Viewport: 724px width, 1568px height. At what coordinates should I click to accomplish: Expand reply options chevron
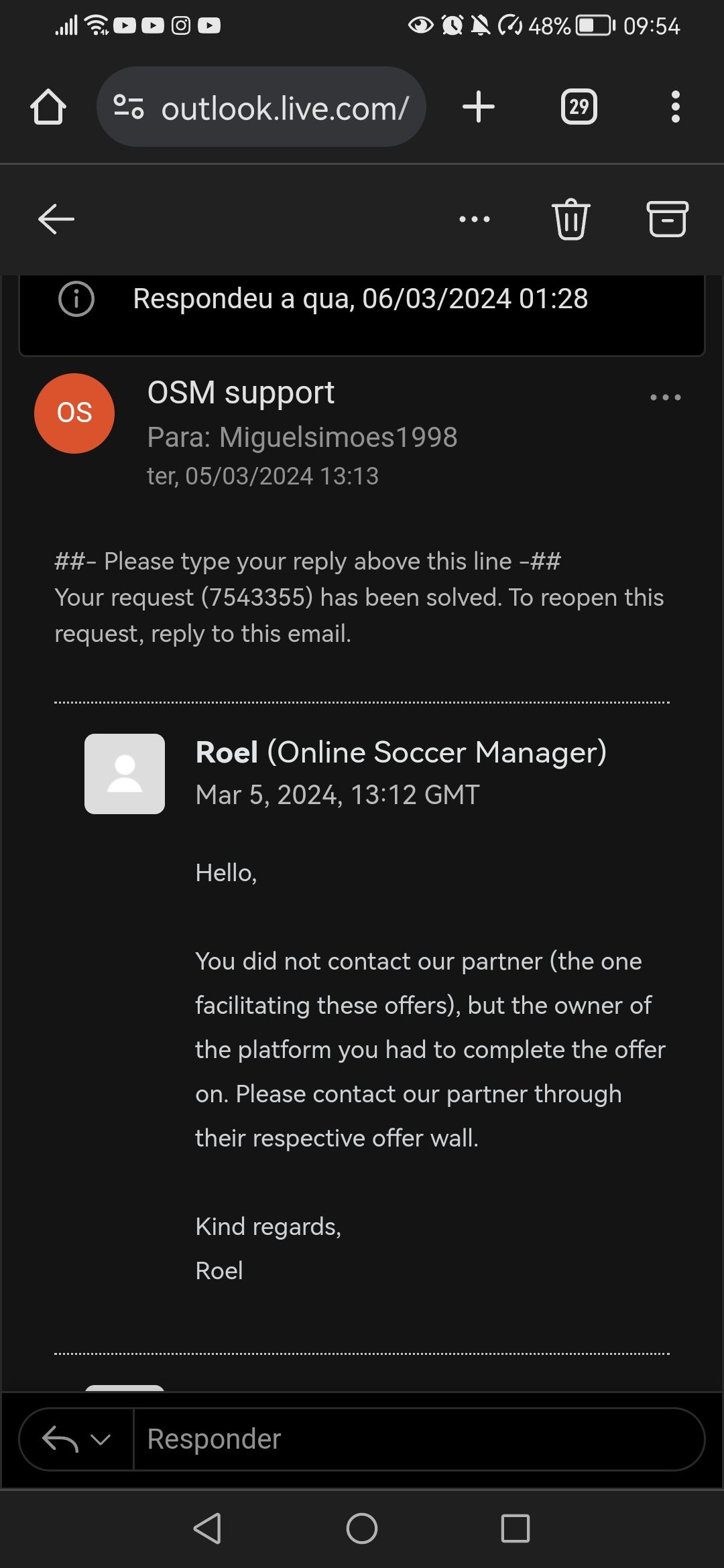(x=101, y=1439)
